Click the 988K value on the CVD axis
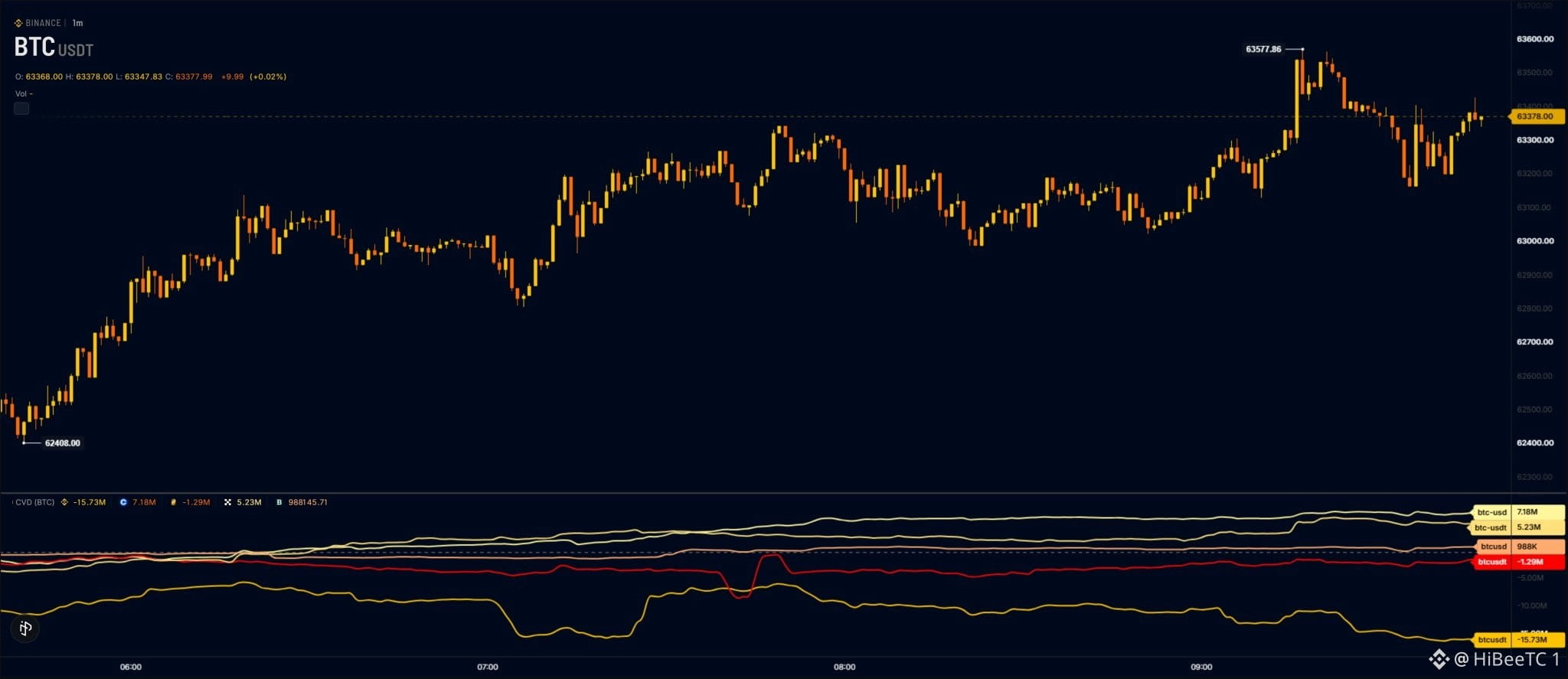Screen dimensions: 1568x679 click(x=1527, y=547)
